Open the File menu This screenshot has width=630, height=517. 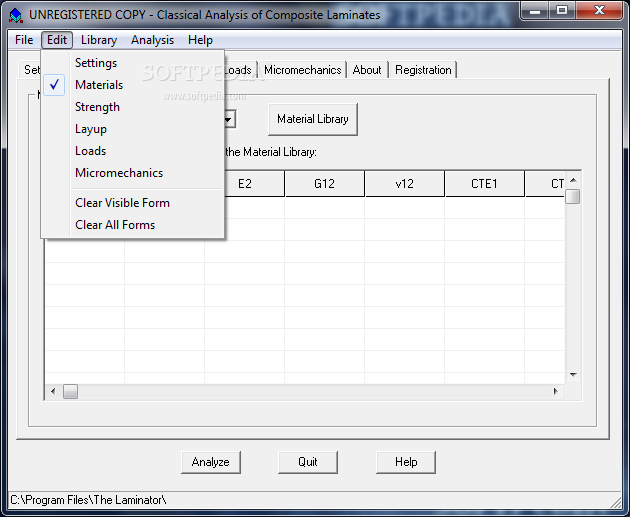click(x=24, y=40)
